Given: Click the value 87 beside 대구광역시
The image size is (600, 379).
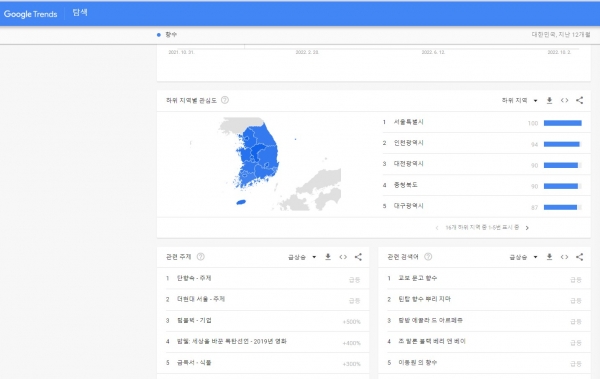Looking at the screenshot, I should (x=535, y=207).
